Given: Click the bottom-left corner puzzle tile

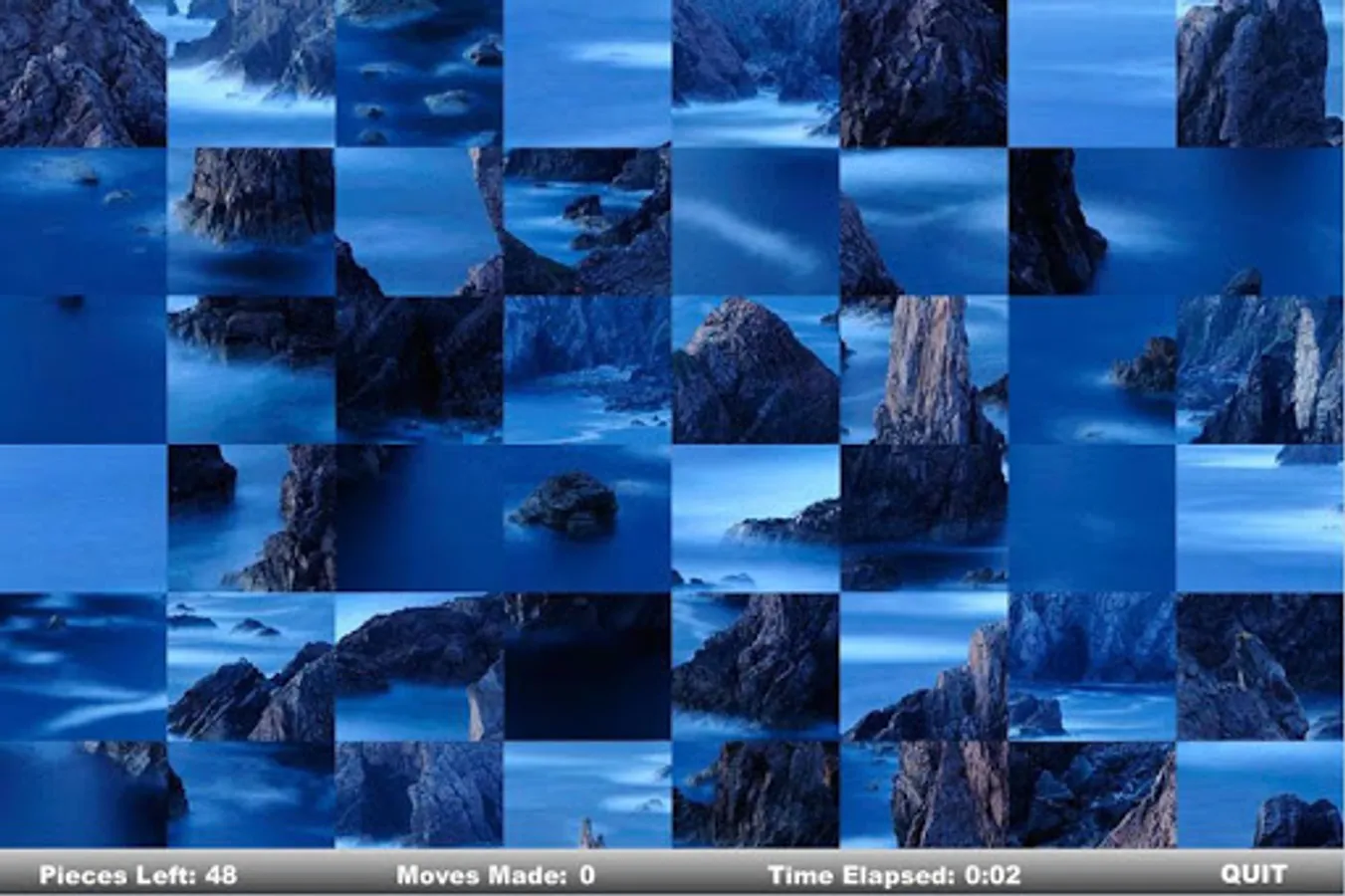Looking at the screenshot, I should (83, 794).
